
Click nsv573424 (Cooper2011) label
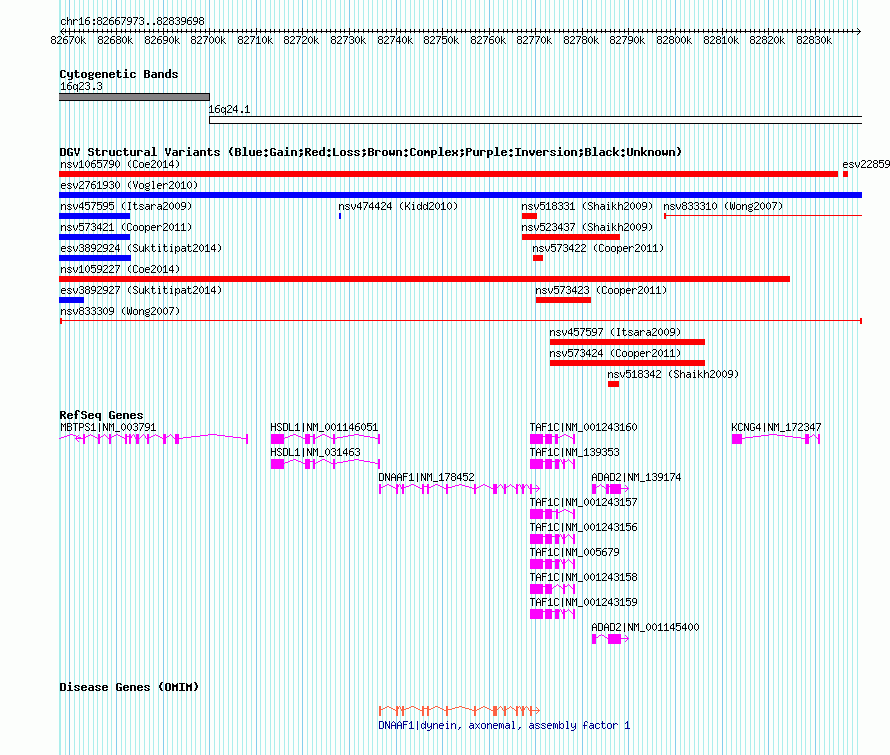click(615, 353)
